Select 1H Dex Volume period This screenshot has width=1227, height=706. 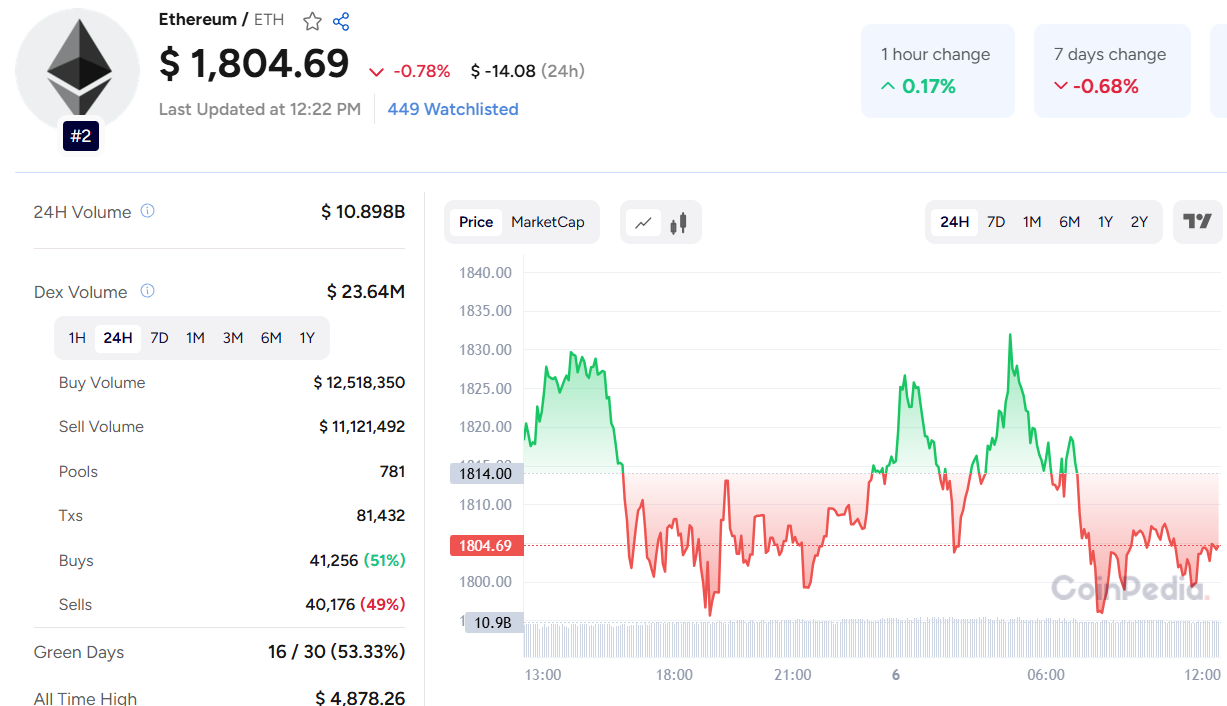77,338
